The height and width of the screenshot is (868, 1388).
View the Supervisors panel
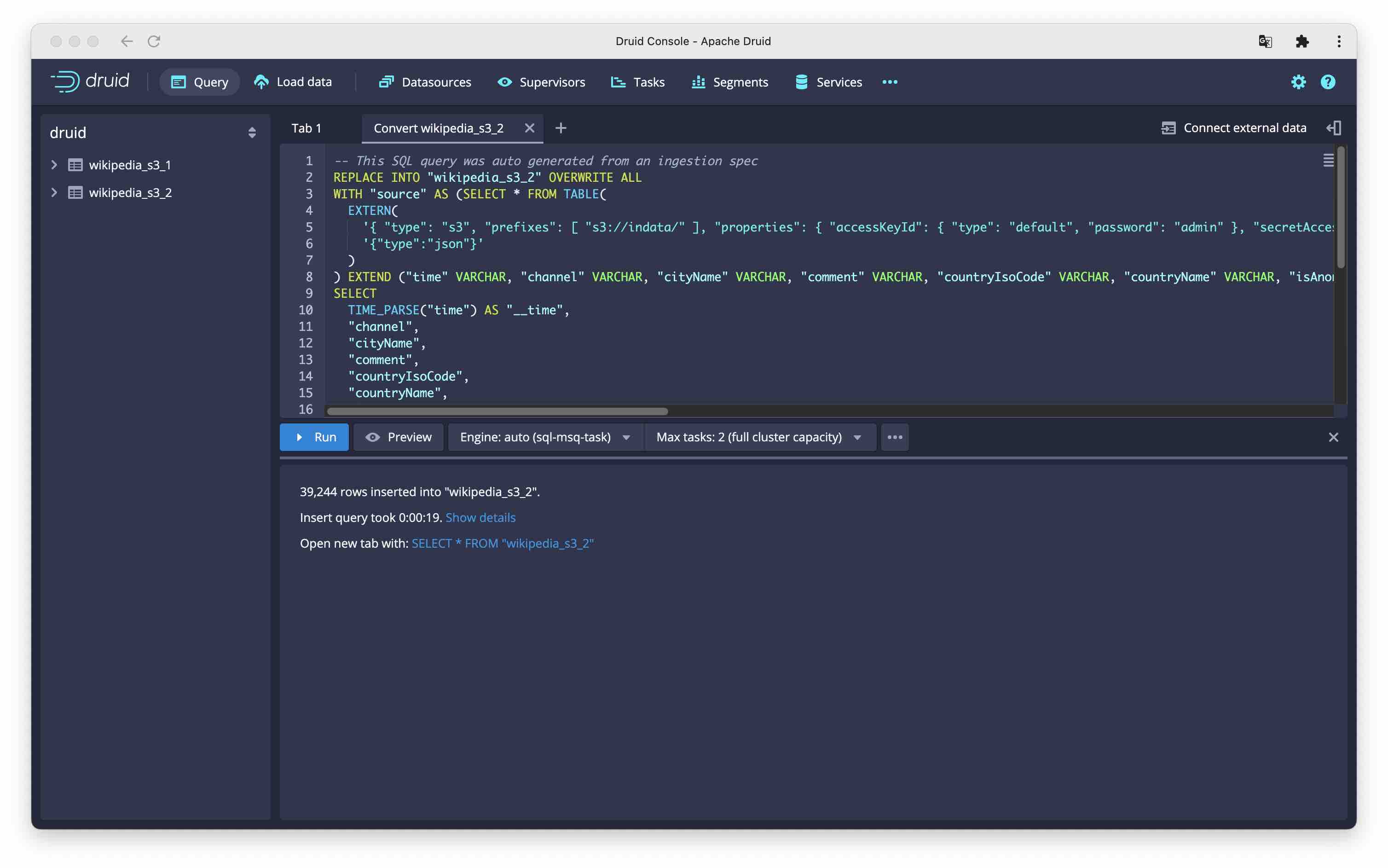[540, 82]
